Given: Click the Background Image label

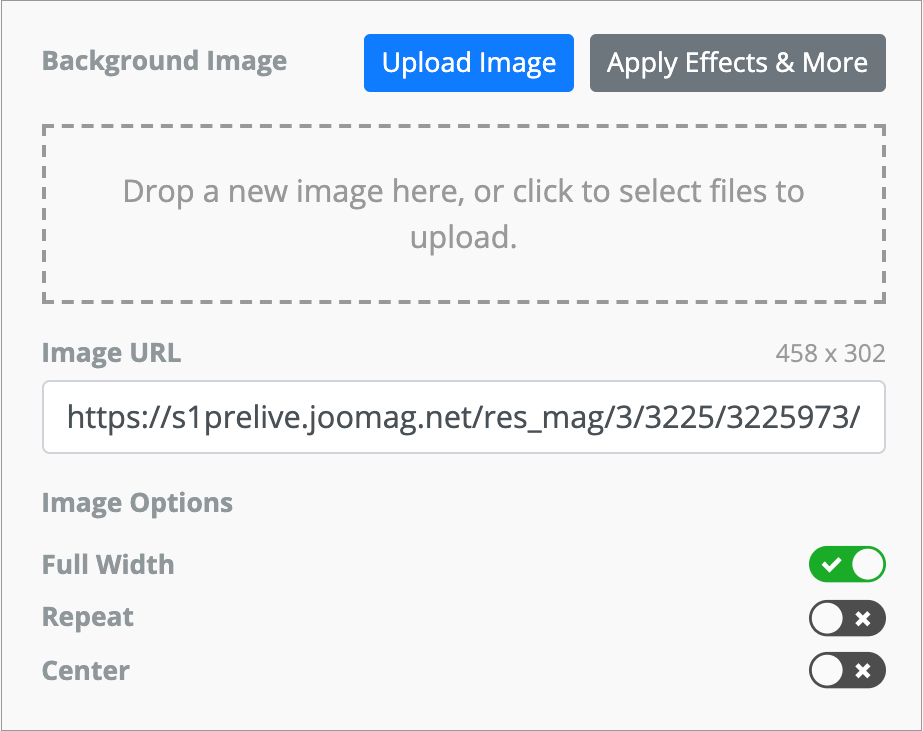Looking at the screenshot, I should [164, 61].
